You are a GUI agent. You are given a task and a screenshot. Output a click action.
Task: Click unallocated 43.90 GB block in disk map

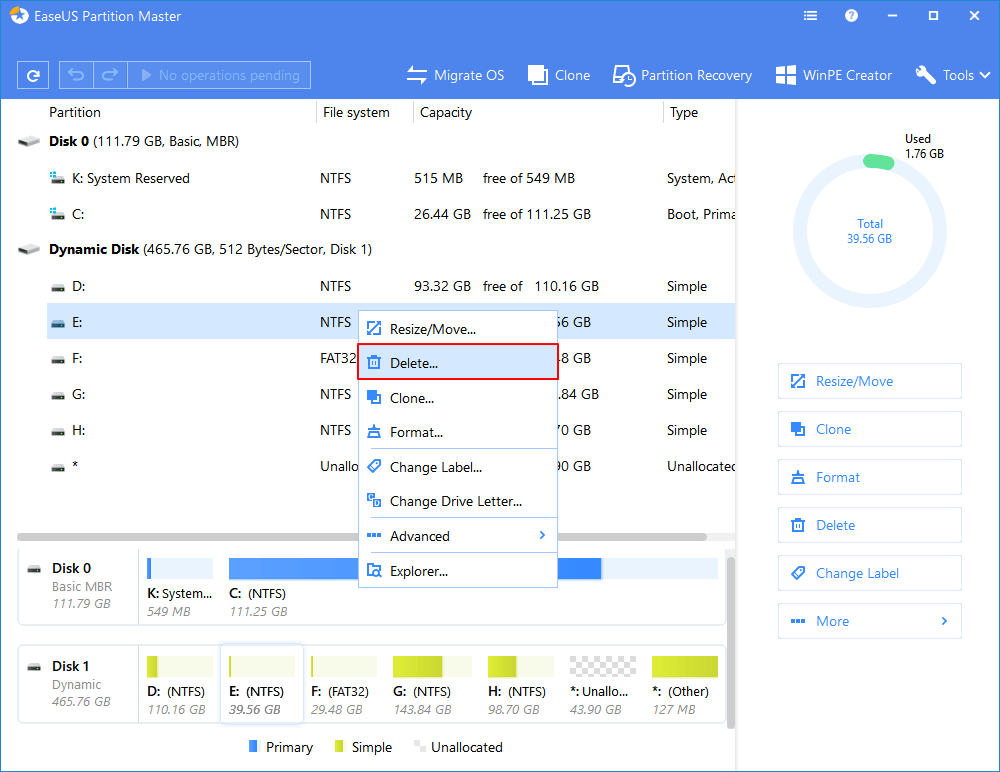click(x=602, y=685)
